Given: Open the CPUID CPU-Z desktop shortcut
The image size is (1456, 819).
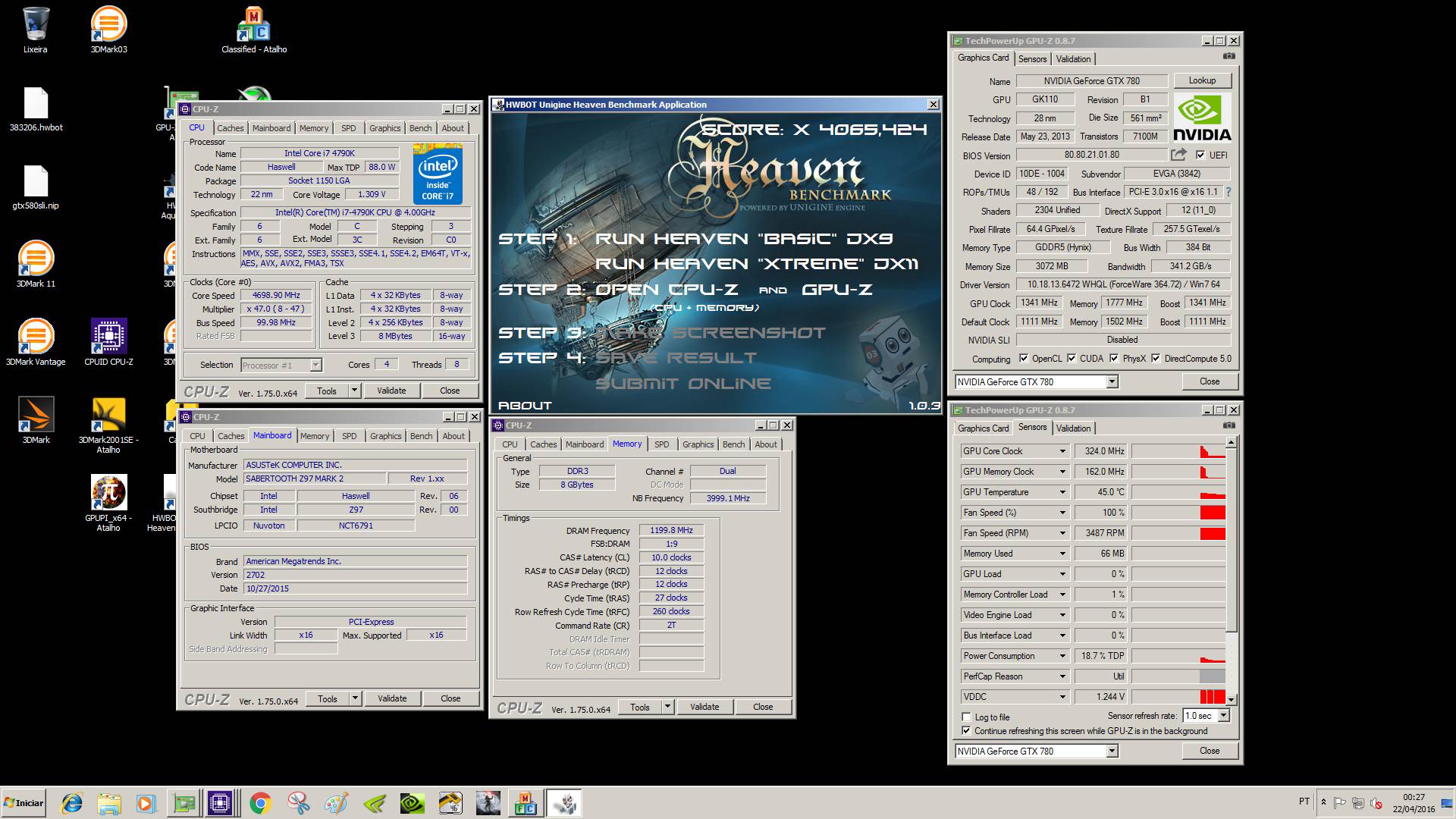Looking at the screenshot, I should 108,337.
